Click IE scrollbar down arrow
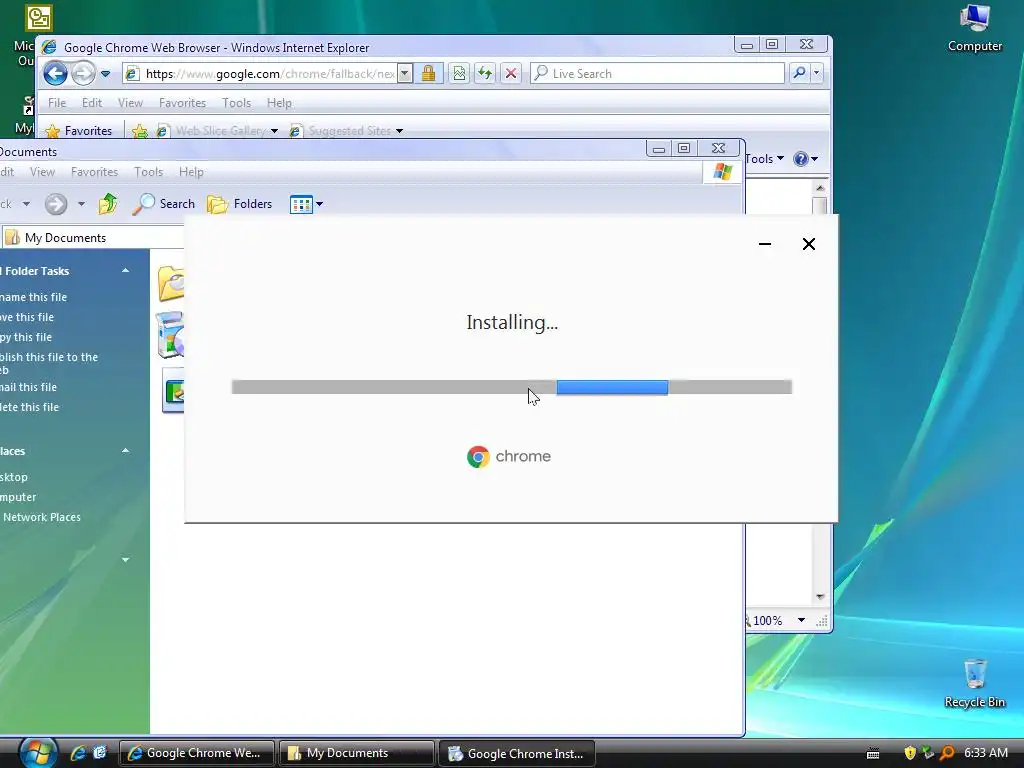 820,597
